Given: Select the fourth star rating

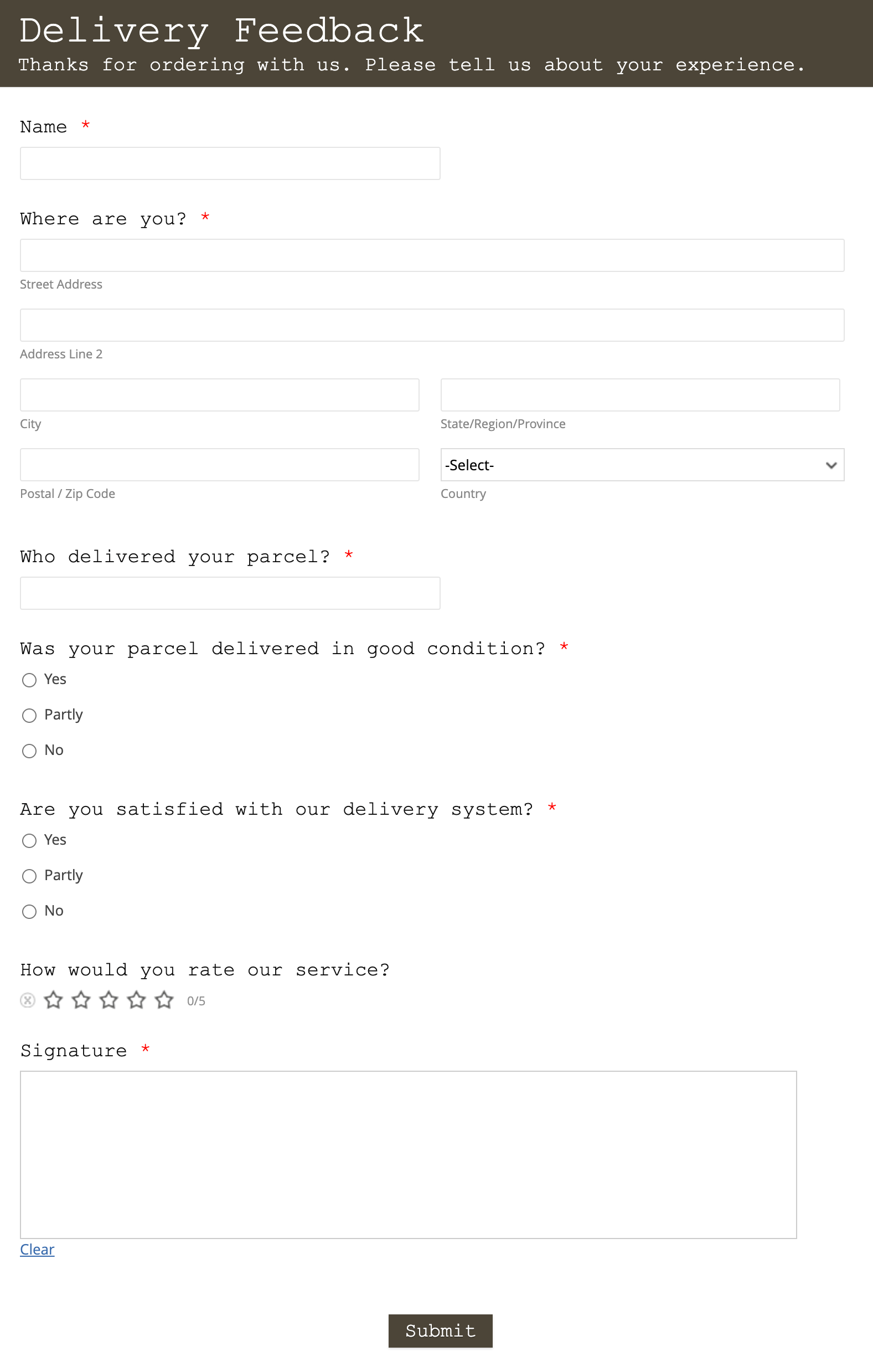Looking at the screenshot, I should (136, 1000).
